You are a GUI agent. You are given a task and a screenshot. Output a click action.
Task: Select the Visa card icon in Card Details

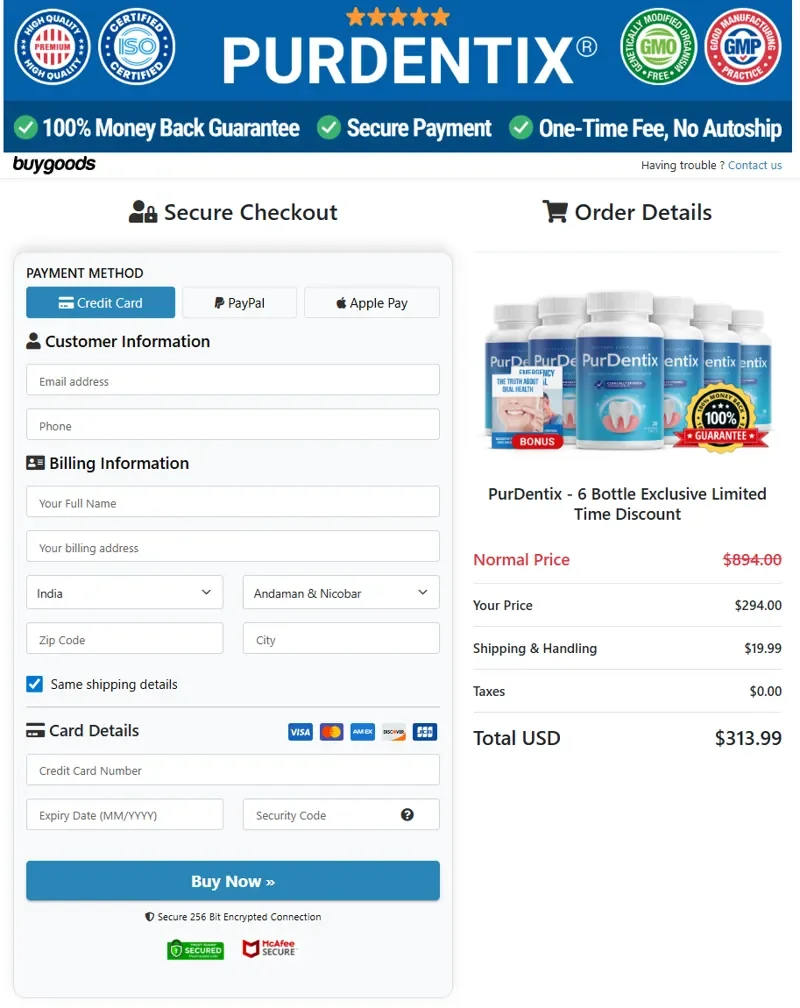pyautogui.click(x=299, y=732)
